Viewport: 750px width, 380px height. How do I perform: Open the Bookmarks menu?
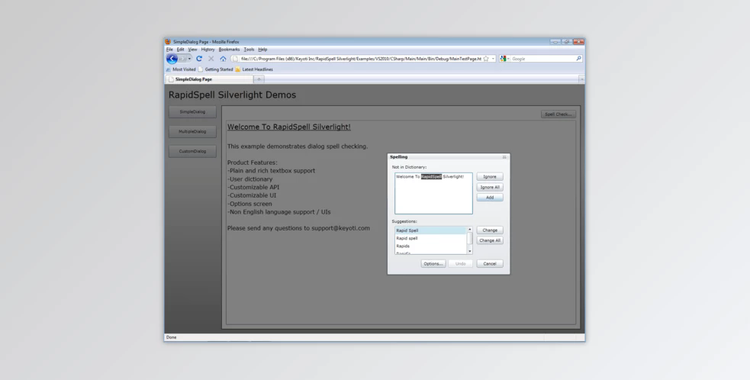(x=229, y=49)
